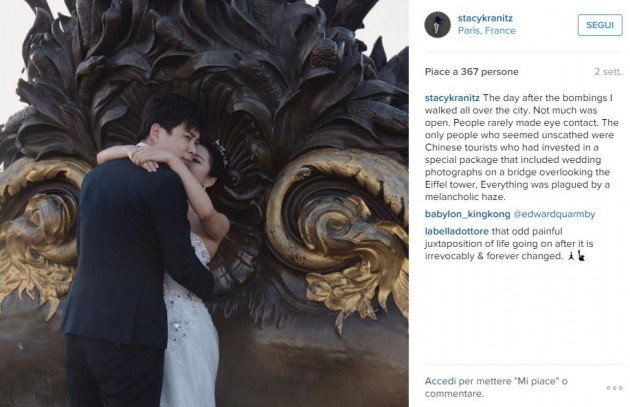Open babylon_kingkong commenter profile
630x407 pixels.
click(467, 214)
